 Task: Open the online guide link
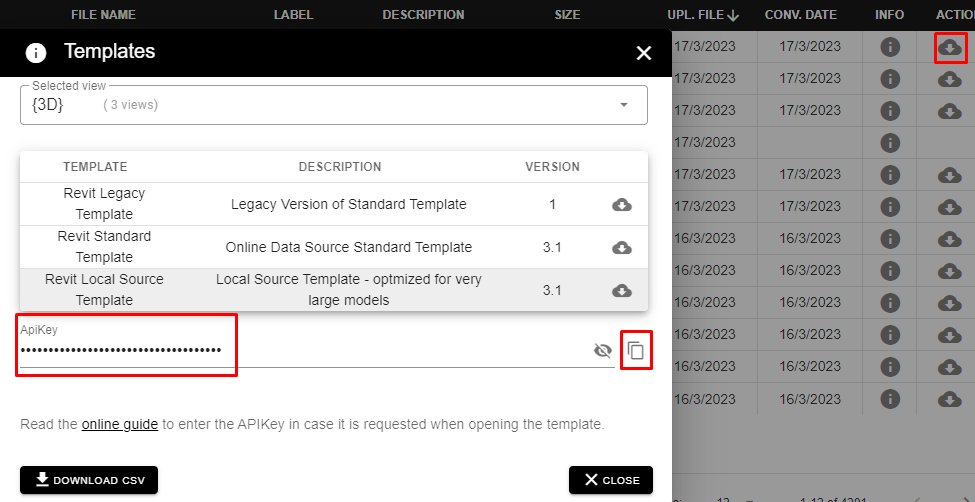pos(119,424)
